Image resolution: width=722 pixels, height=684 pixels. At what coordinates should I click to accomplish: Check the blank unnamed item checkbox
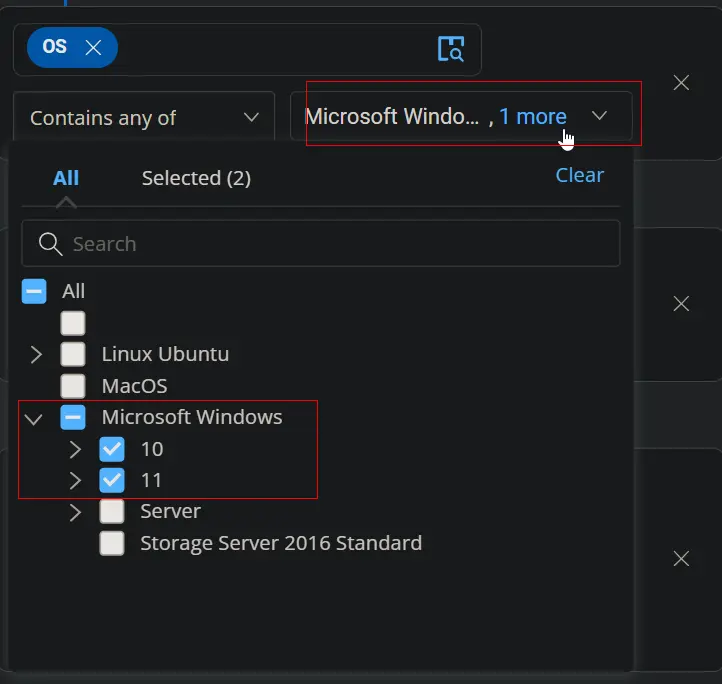tap(73, 323)
